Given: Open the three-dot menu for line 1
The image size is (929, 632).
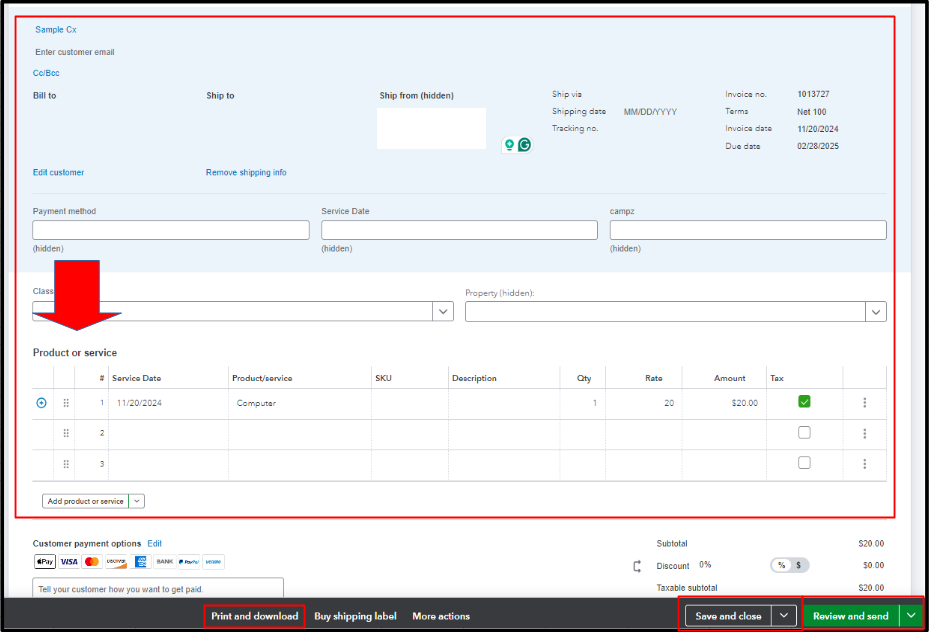Looking at the screenshot, I should click(865, 402).
